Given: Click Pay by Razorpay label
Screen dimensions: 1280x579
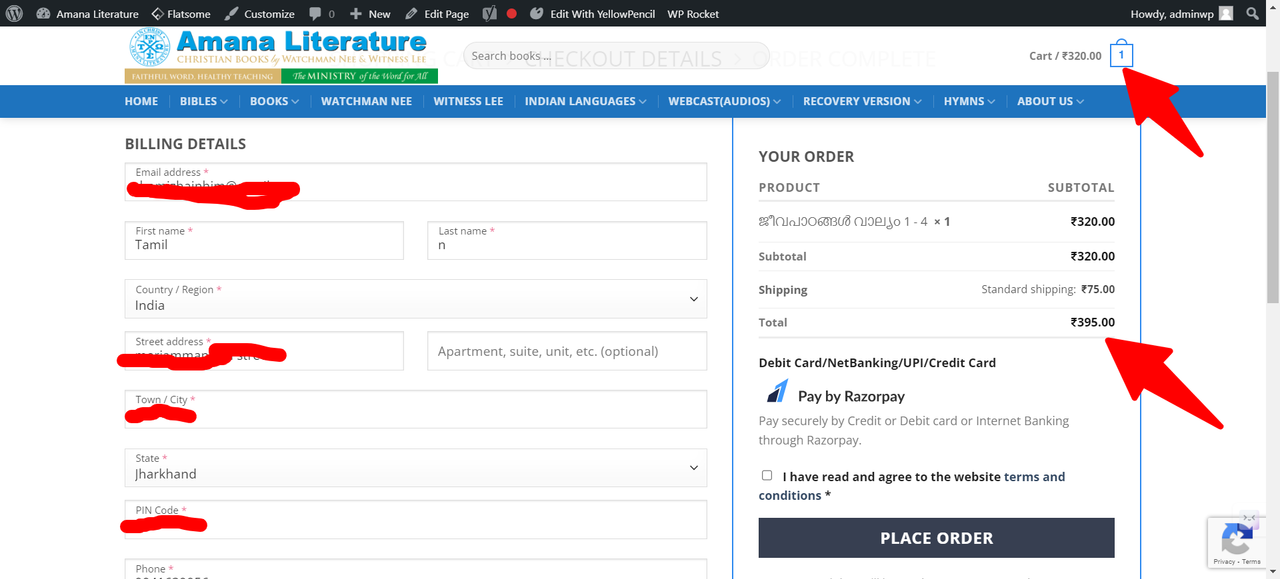Looking at the screenshot, I should tap(851, 396).
